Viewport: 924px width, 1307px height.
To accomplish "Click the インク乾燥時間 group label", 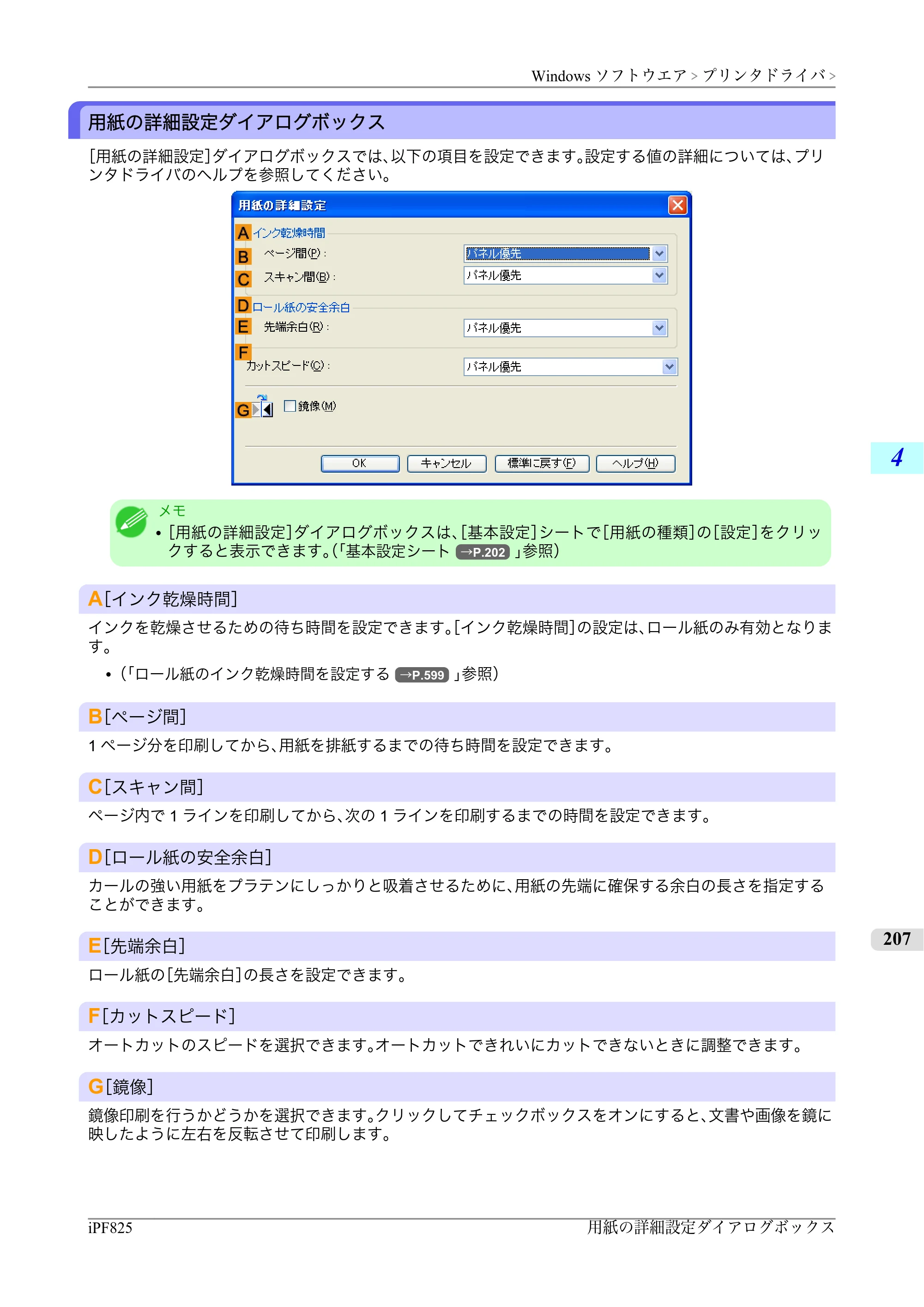I will click(x=289, y=233).
